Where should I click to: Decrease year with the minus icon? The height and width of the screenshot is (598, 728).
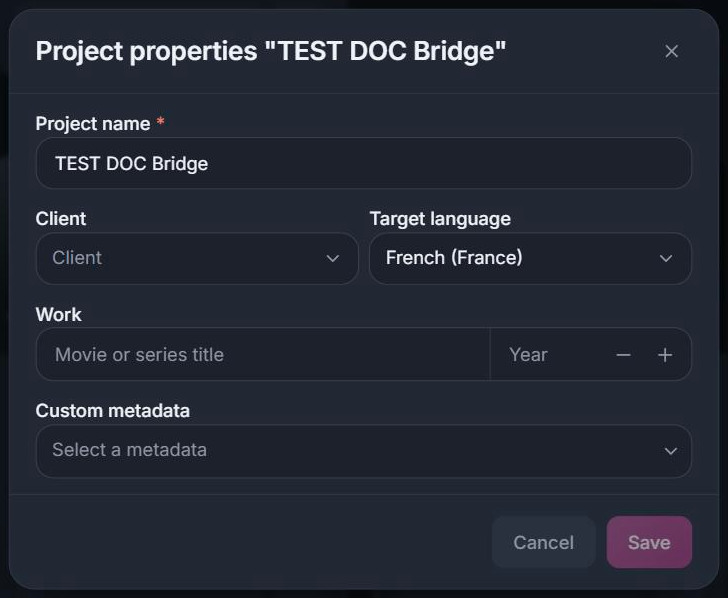point(624,355)
